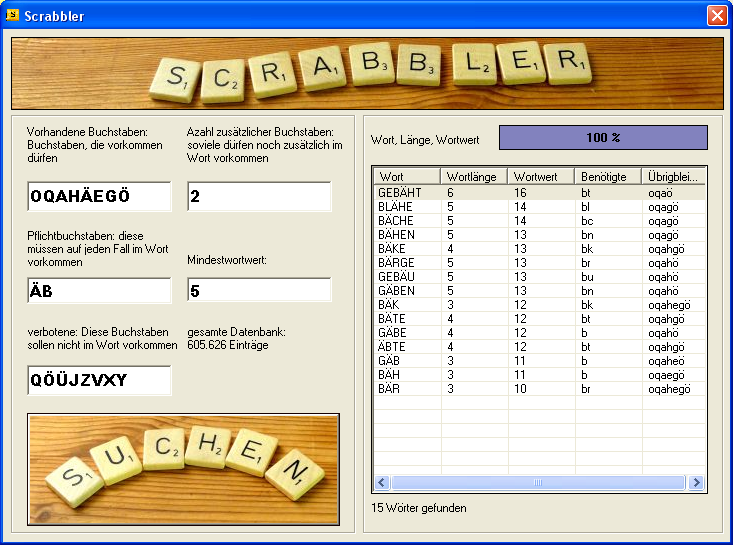This screenshot has width=733, height=545.
Task: Sort by the Wortwert column header
Action: click(541, 177)
